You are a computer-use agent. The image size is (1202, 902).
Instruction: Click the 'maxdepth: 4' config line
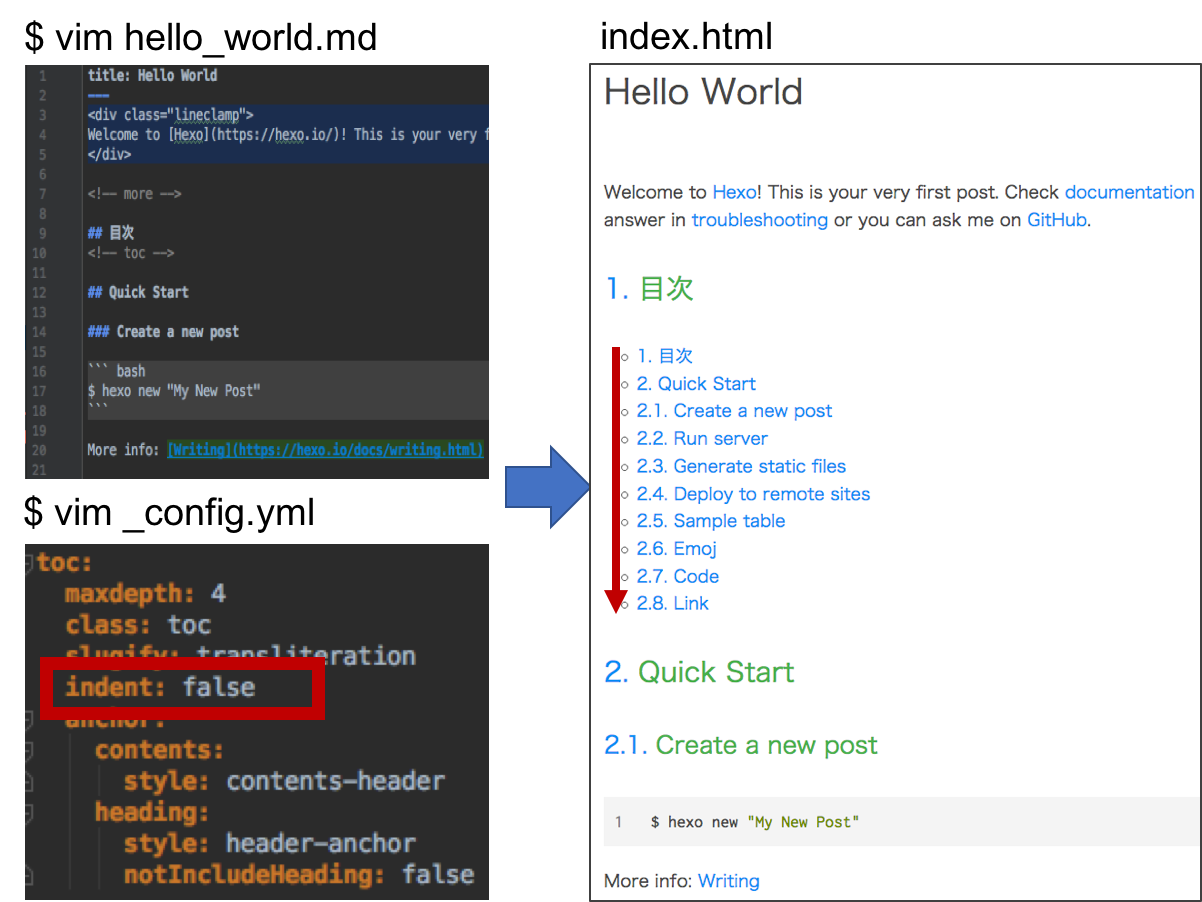146,594
